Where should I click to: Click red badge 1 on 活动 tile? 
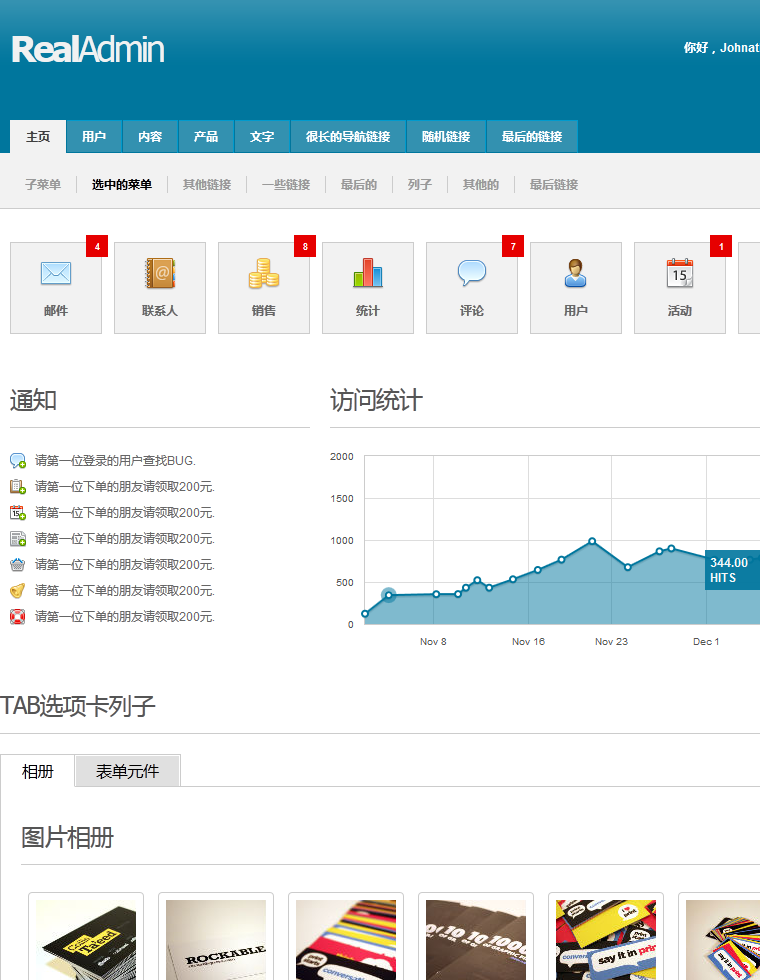click(x=721, y=246)
